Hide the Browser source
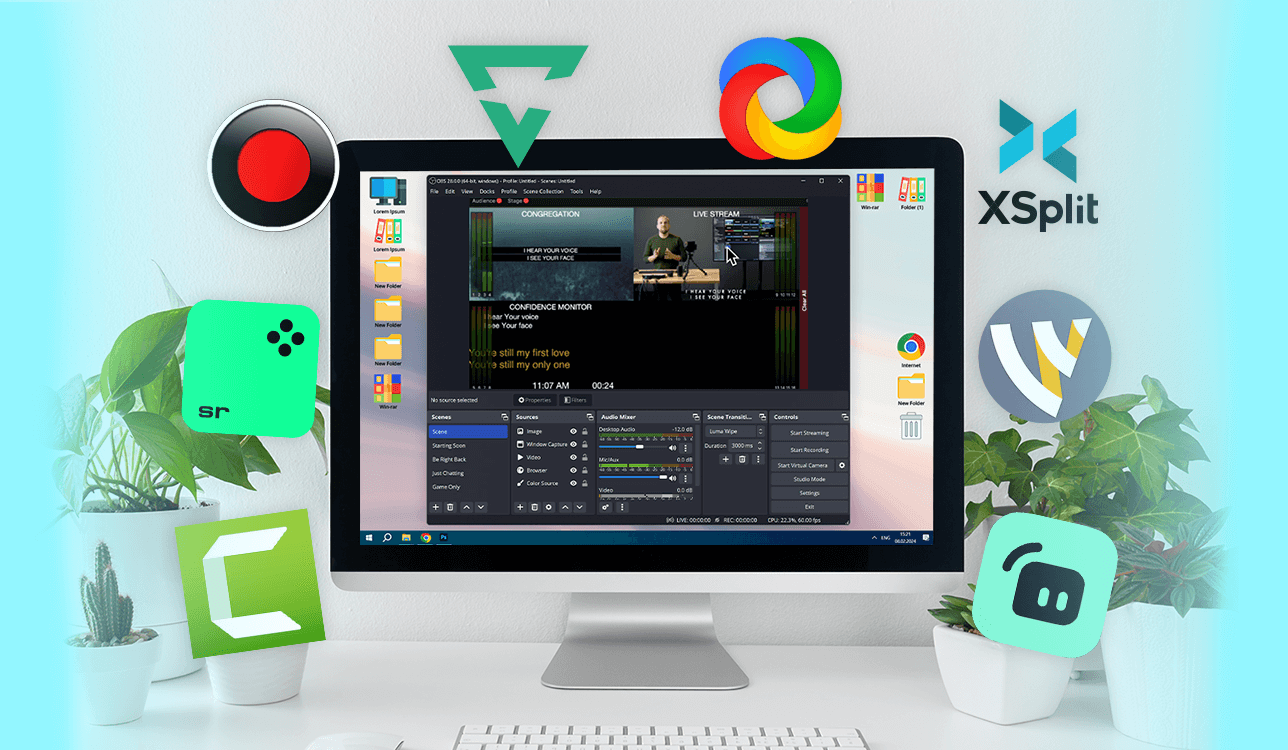 [x=573, y=470]
